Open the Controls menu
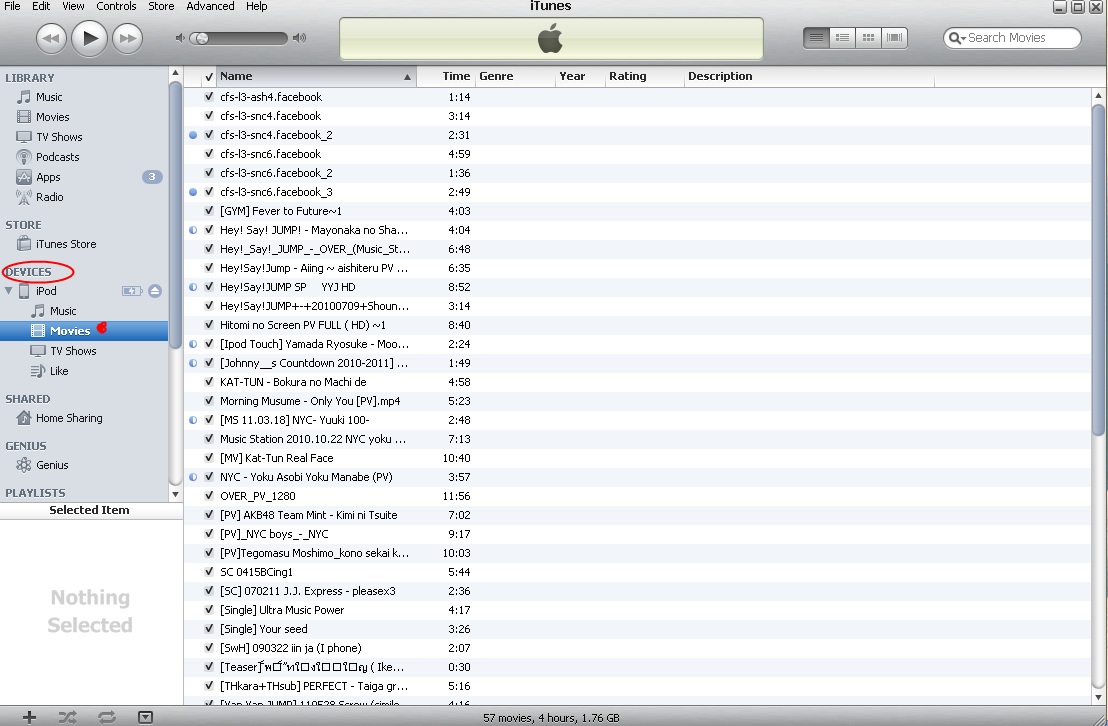This screenshot has width=1108, height=726. coord(116,6)
